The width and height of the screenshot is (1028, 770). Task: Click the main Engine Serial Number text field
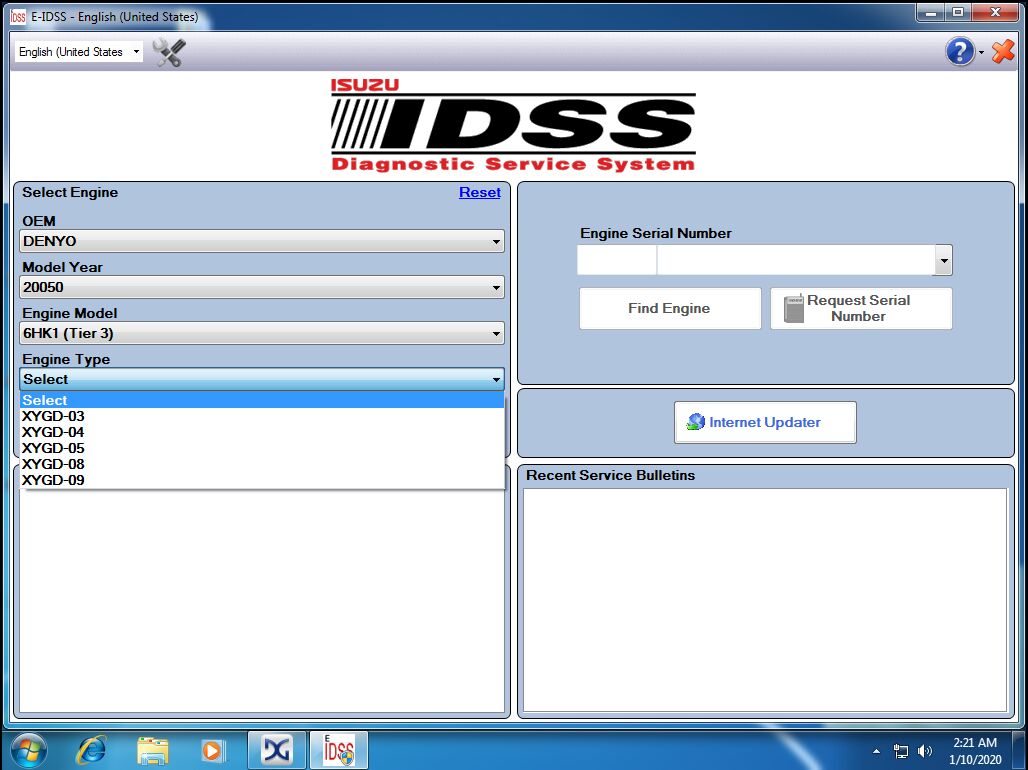[x=796, y=260]
